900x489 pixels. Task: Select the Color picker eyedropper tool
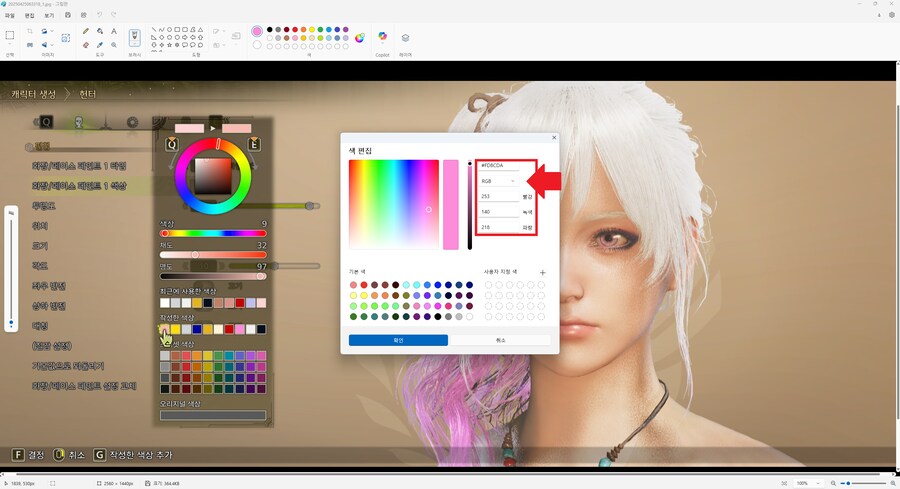click(x=100, y=45)
